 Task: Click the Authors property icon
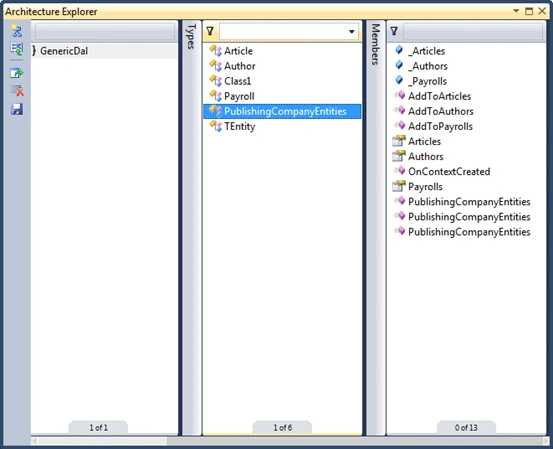(399, 156)
